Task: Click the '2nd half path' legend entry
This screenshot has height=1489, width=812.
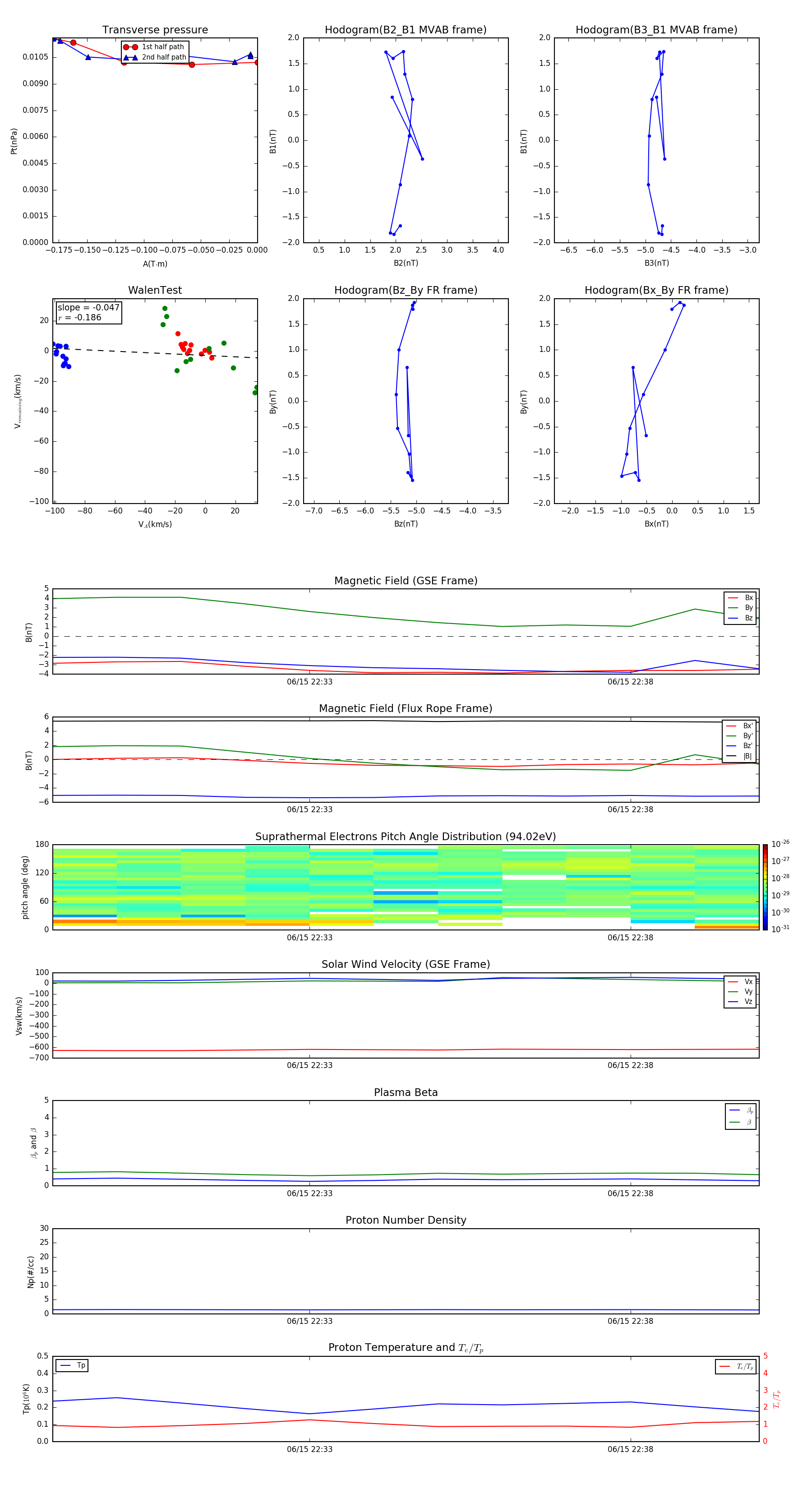Action: point(155,57)
